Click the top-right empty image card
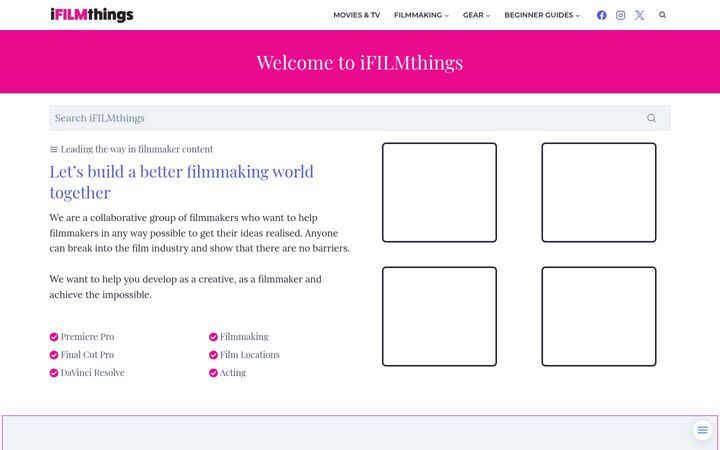 click(599, 192)
